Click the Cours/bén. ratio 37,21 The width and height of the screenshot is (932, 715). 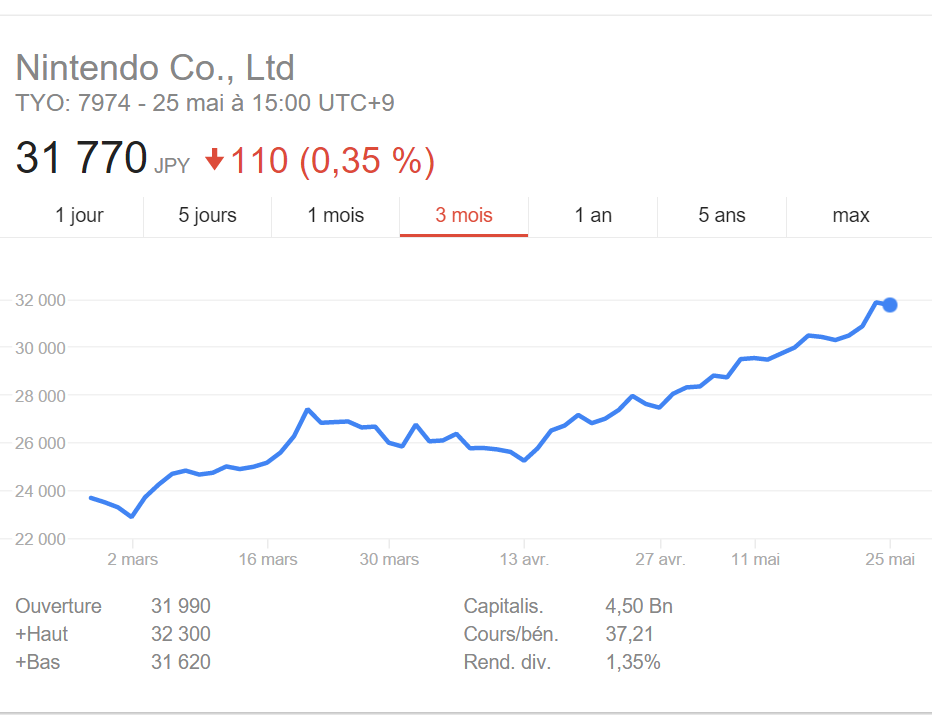[631, 634]
